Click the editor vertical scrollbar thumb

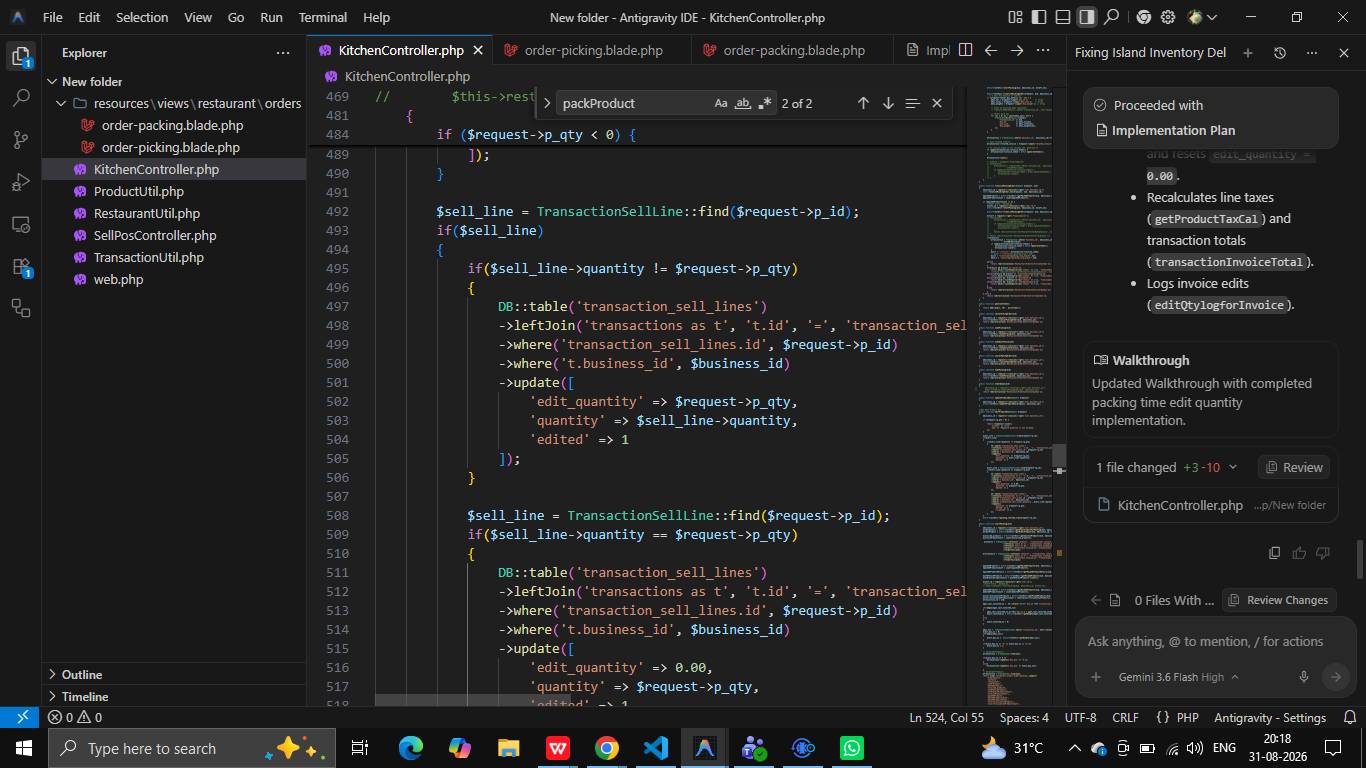1059,457
